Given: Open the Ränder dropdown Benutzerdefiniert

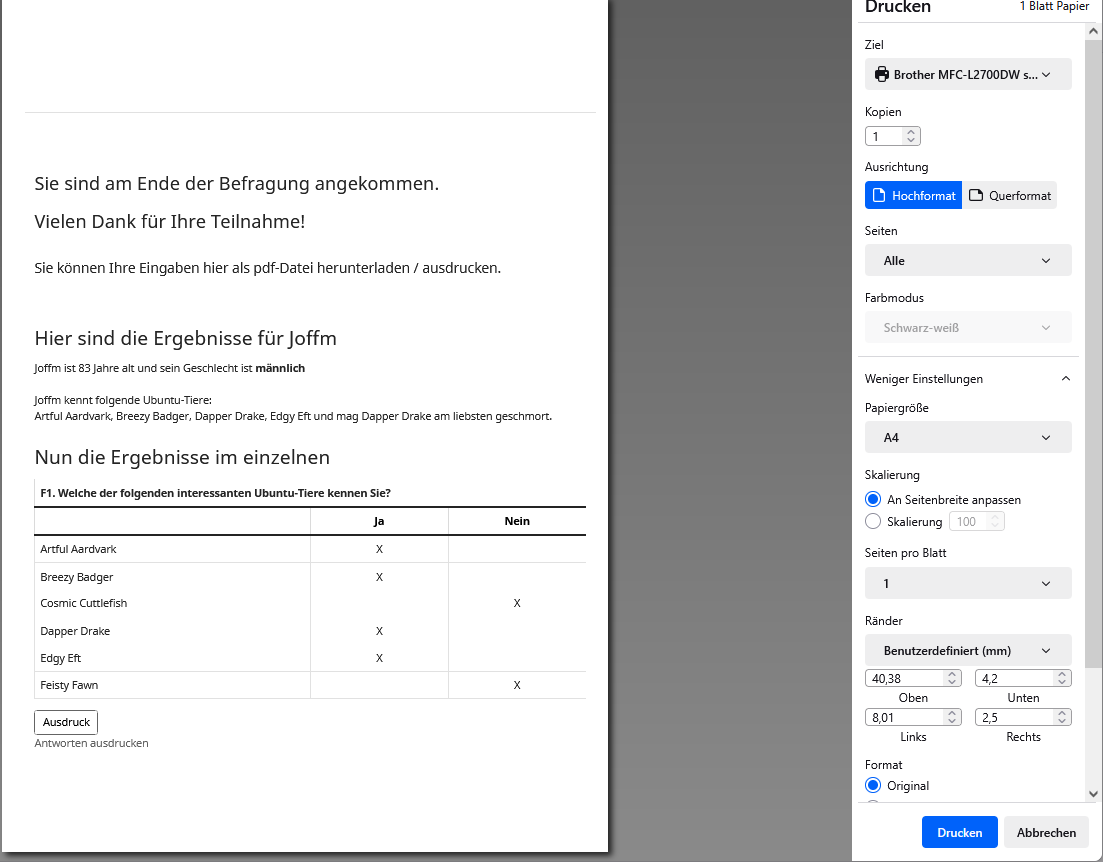Looking at the screenshot, I should coord(967,651).
